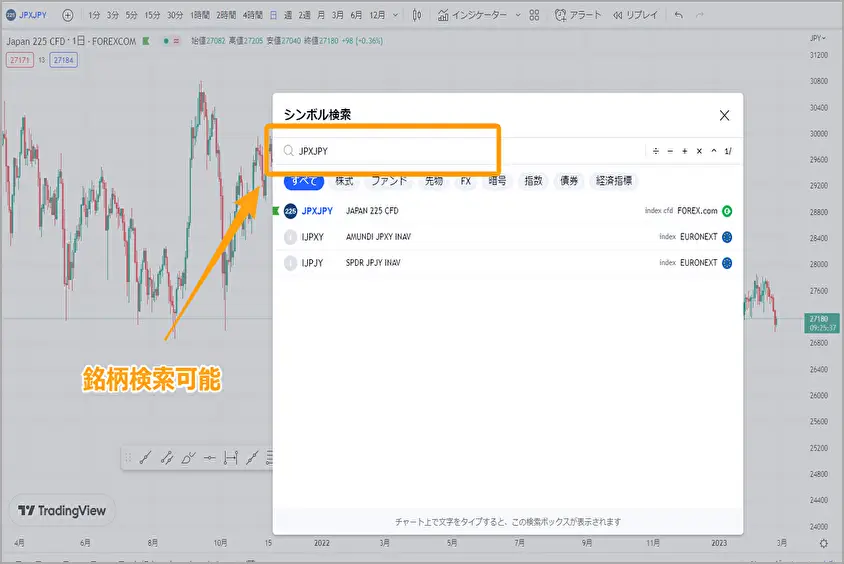Click the Japan 225 CFD chart title
The image size is (844, 564).
(71, 41)
